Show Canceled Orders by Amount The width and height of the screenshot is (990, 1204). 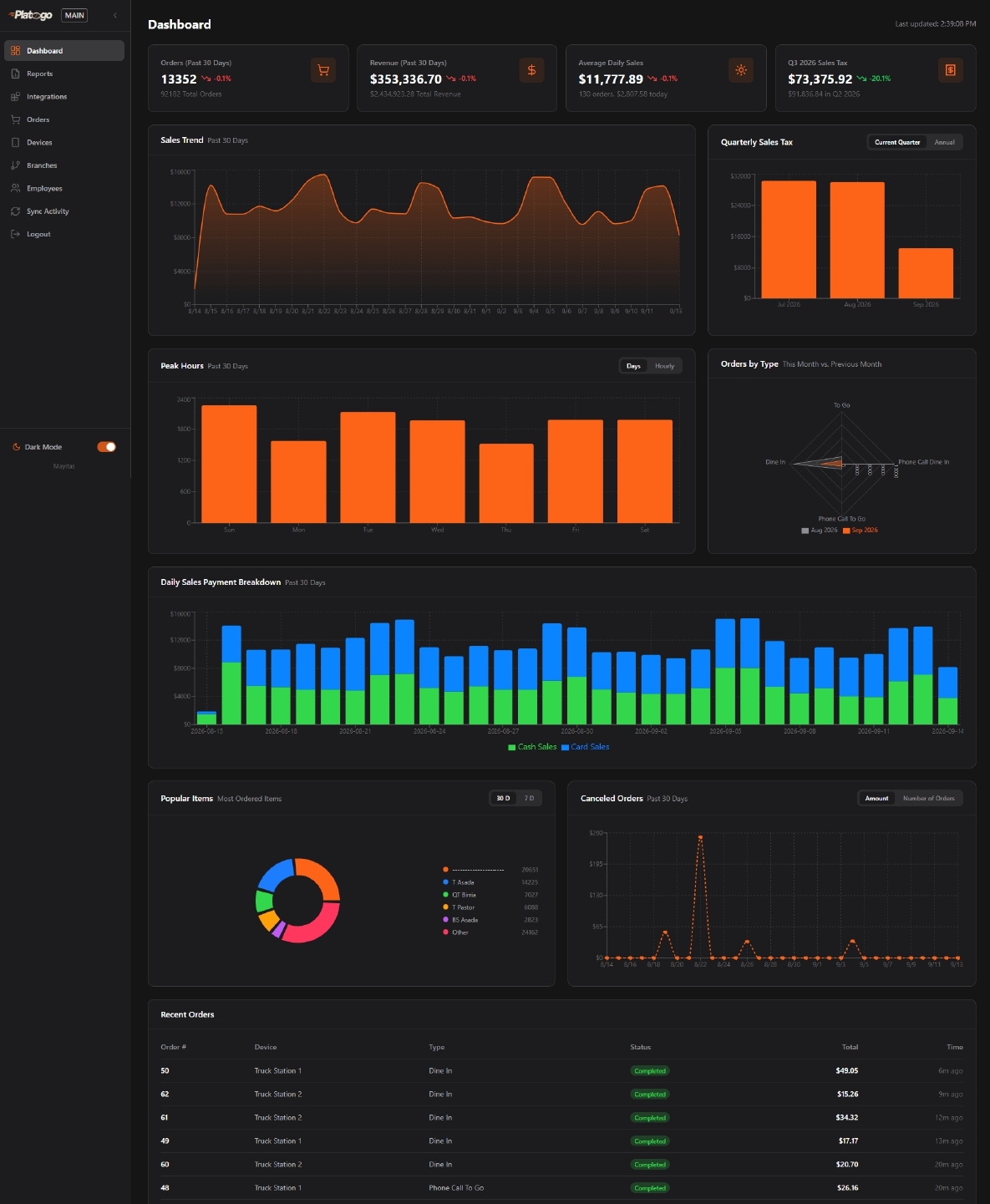[x=876, y=798]
